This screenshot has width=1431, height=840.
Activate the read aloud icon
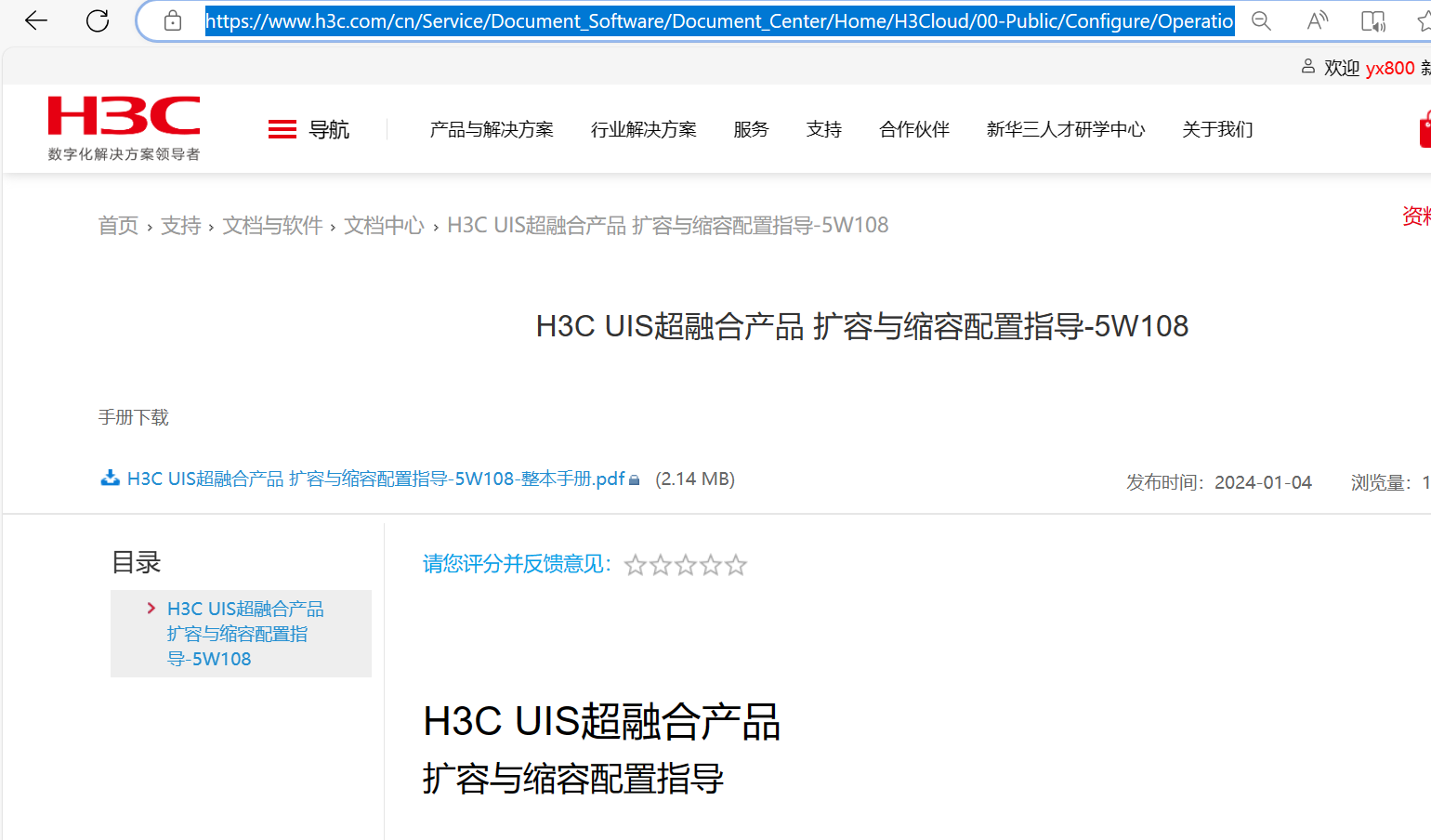tap(1317, 20)
